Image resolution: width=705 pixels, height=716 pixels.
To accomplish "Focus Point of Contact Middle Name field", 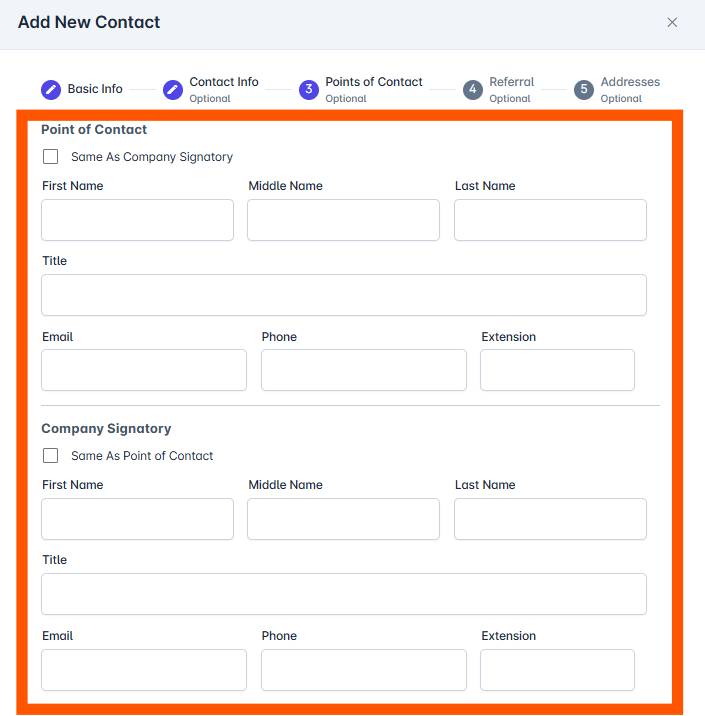I will click(x=343, y=220).
